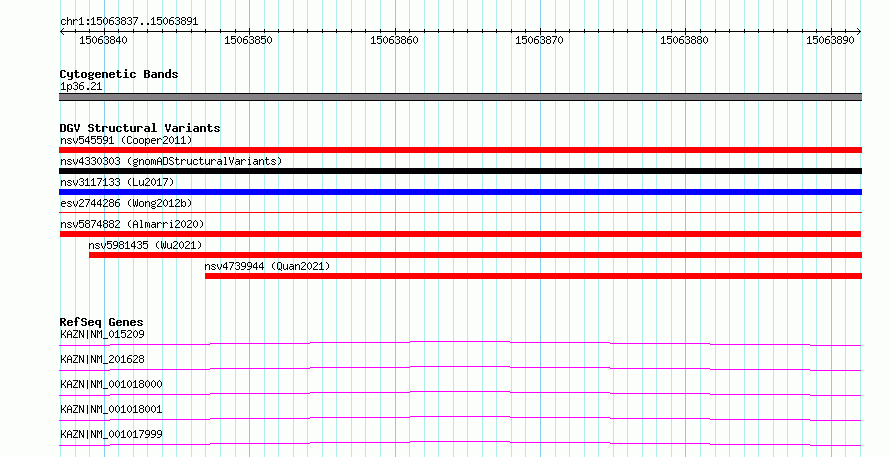
Task: Open variant nsv5981435 (Wu2021) label
Action: pyautogui.click(x=145, y=245)
